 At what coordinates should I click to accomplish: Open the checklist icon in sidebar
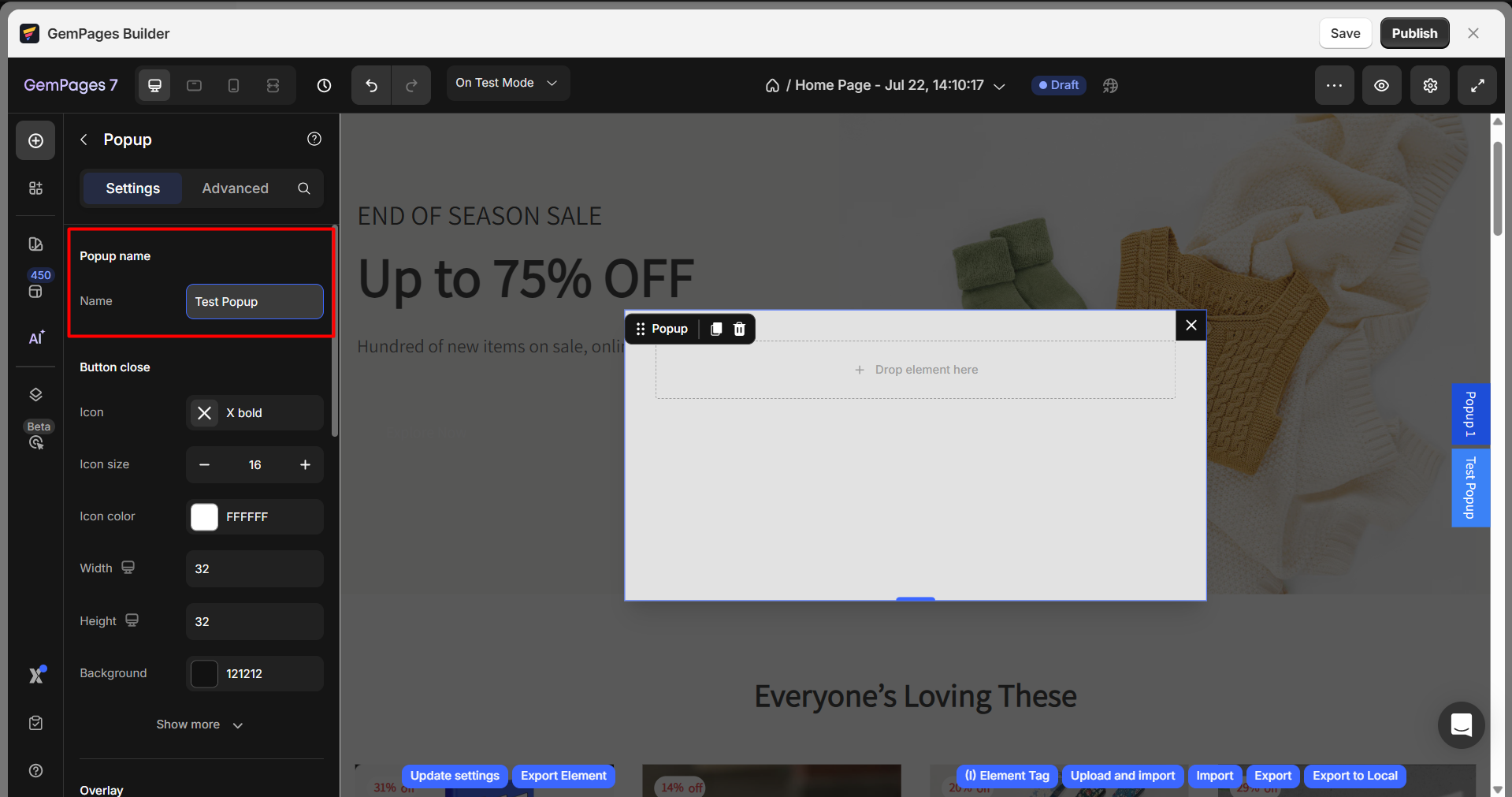35,723
